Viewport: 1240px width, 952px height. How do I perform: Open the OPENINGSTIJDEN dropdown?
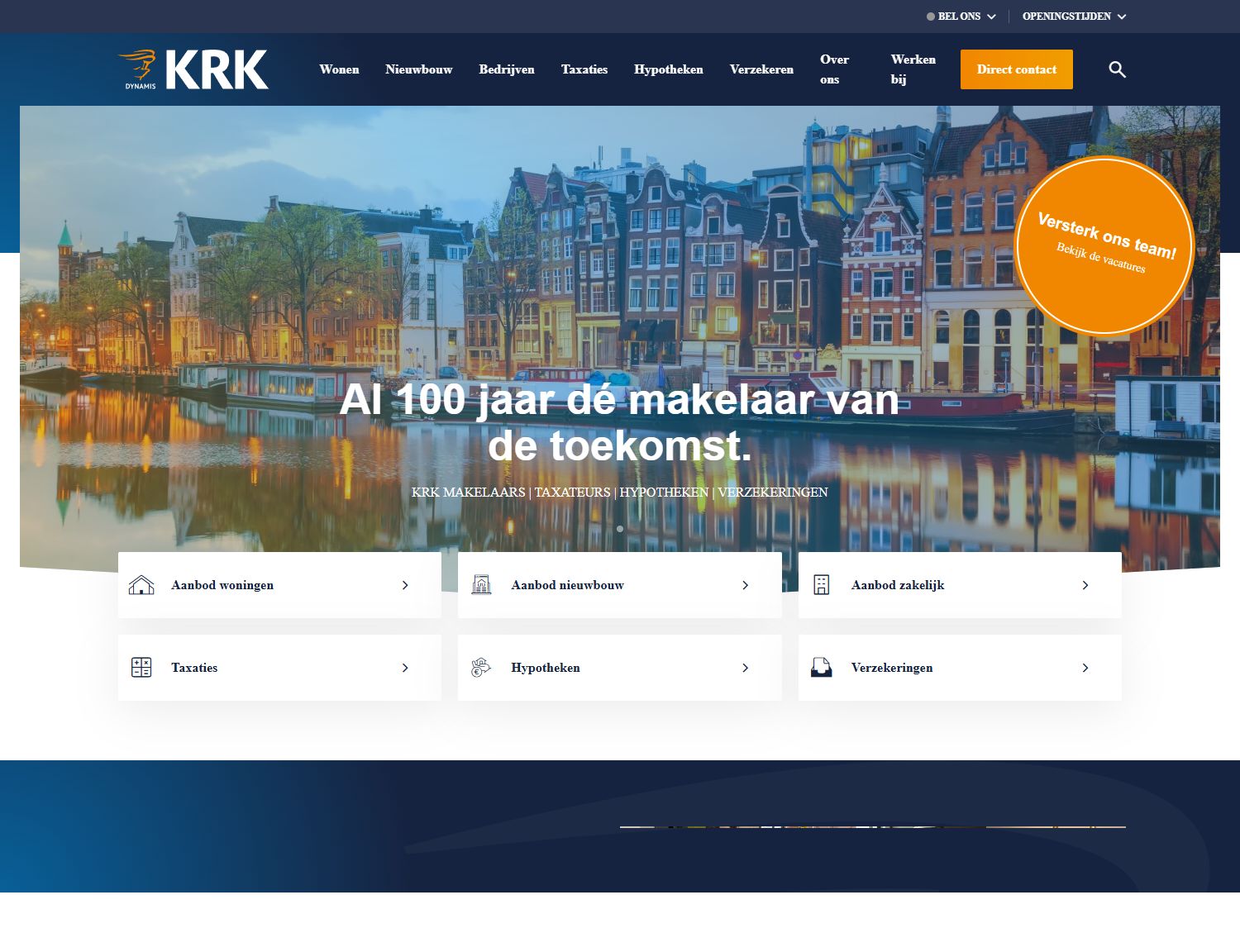coord(1072,16)
